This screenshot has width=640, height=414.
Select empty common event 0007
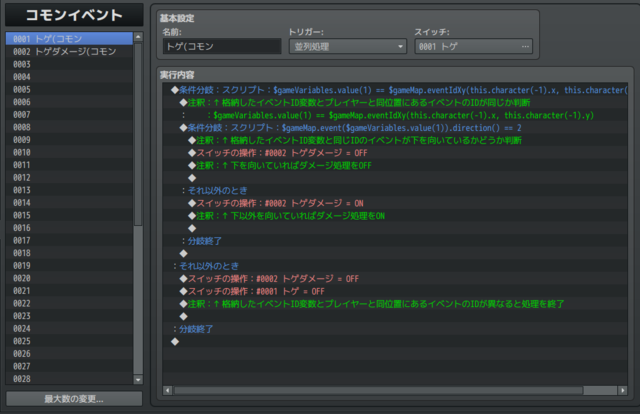point(69,115)
